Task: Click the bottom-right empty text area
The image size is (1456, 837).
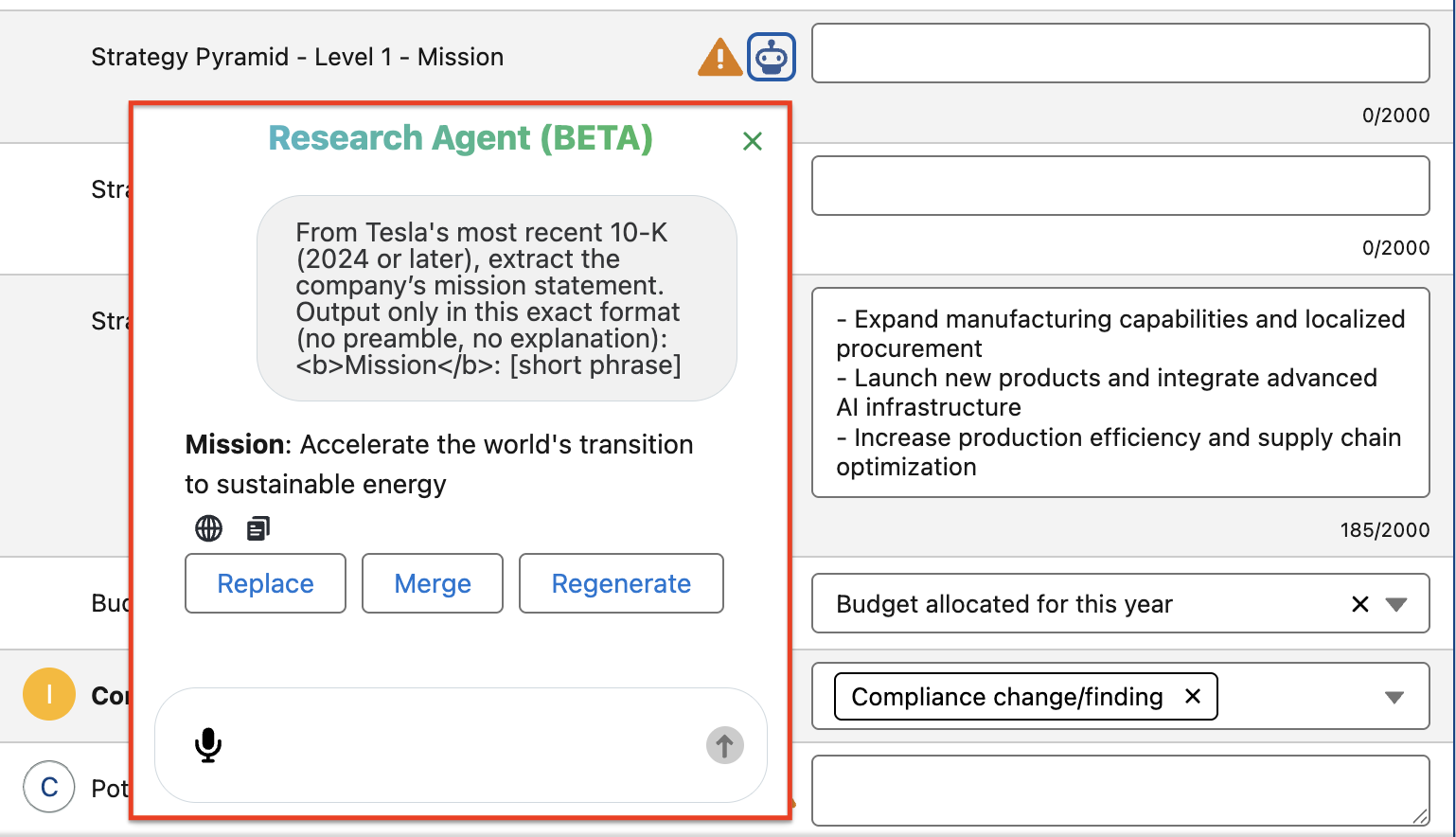Action: pos(1121,791)
